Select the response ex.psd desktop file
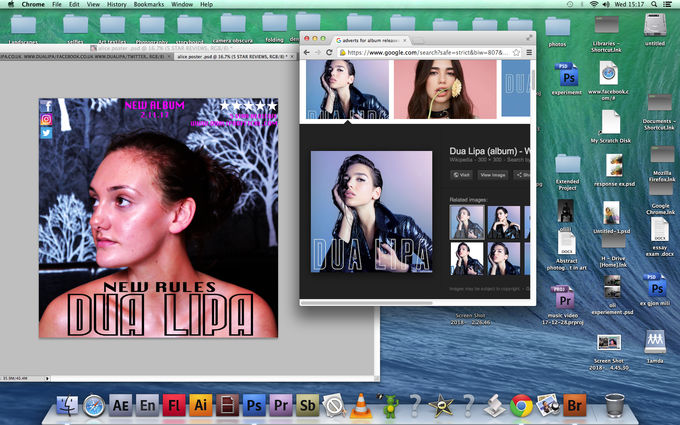This screenshot has height=425, width=680. pos(614,170)
